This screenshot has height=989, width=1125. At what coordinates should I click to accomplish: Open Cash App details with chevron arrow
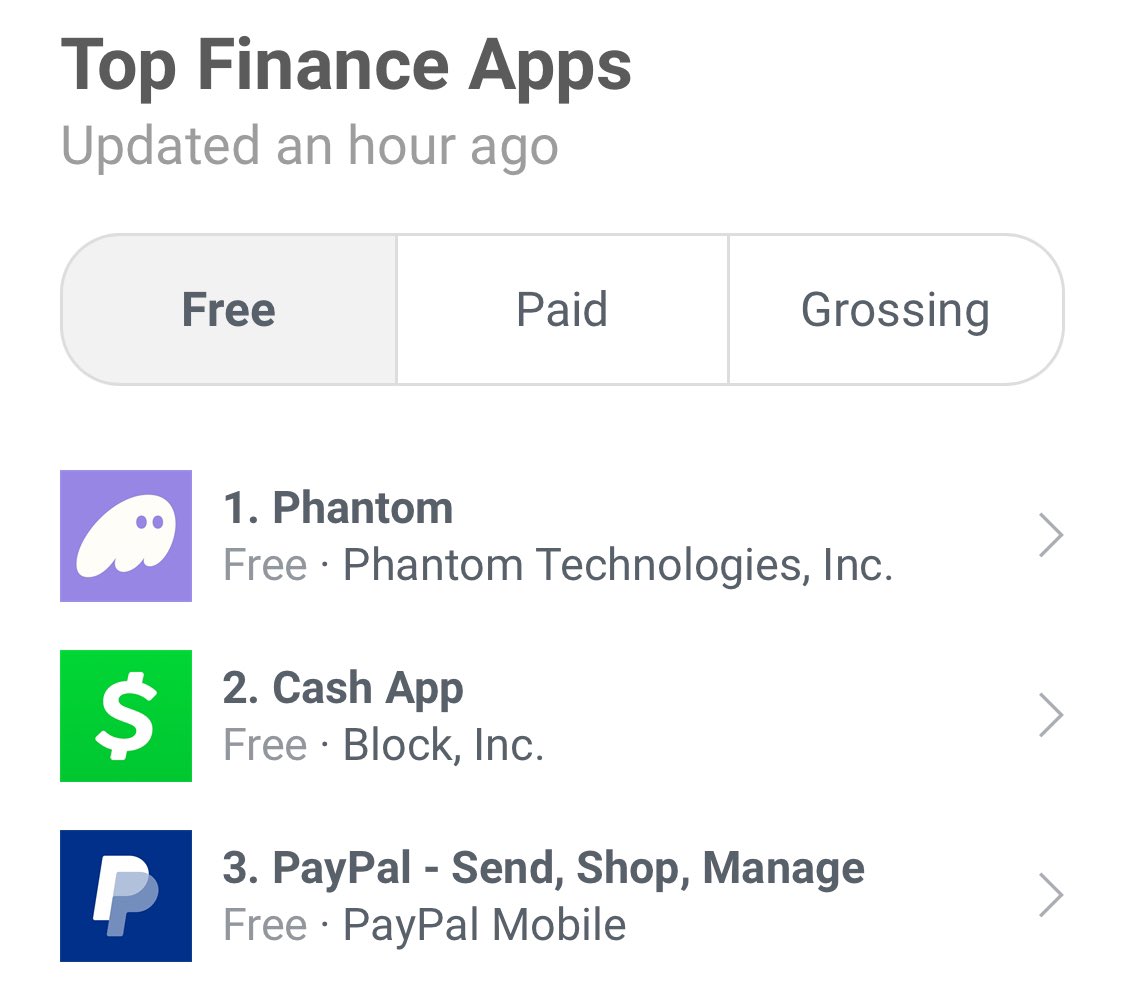click(x=1051, y=716)
